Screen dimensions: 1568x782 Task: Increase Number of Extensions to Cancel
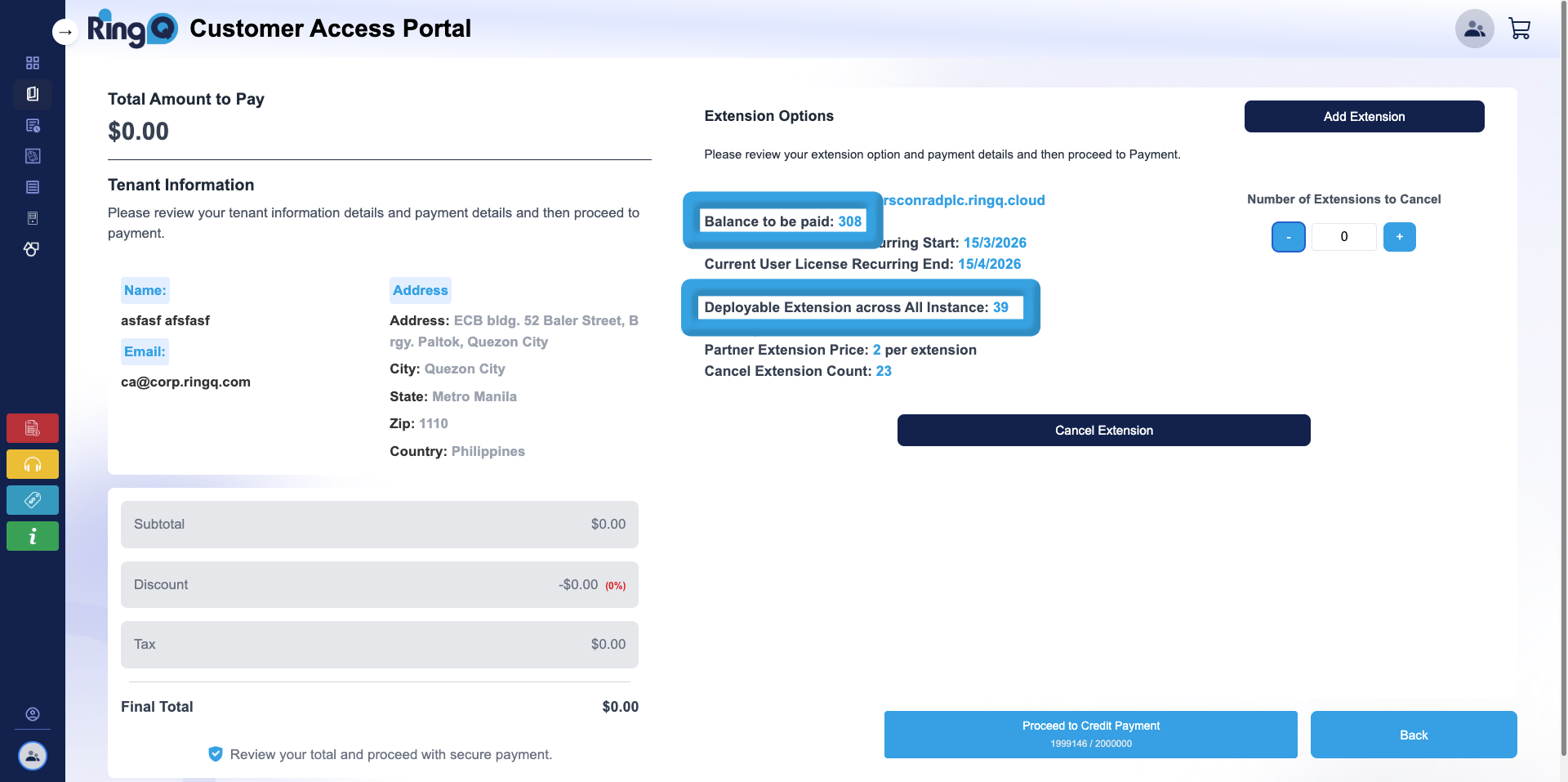(1399, 237)
